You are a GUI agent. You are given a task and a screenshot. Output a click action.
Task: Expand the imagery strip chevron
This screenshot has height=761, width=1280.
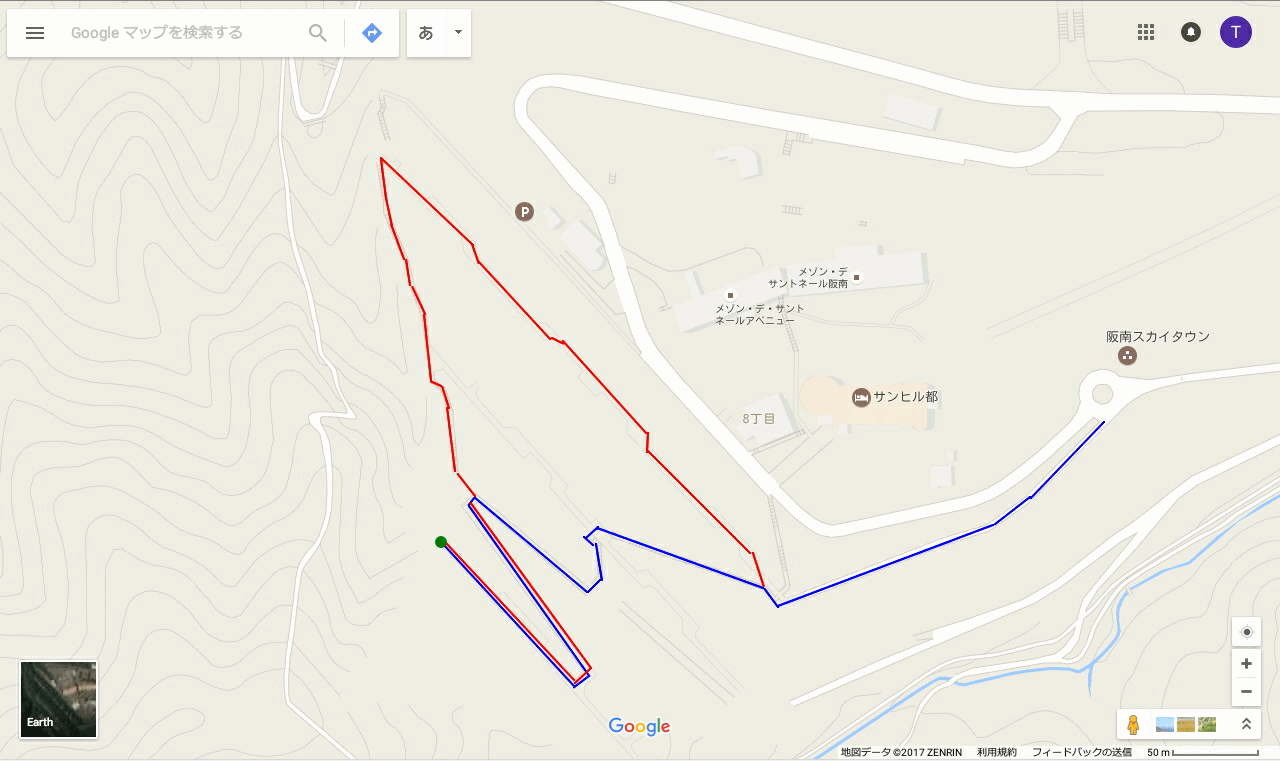[1246, 724]
